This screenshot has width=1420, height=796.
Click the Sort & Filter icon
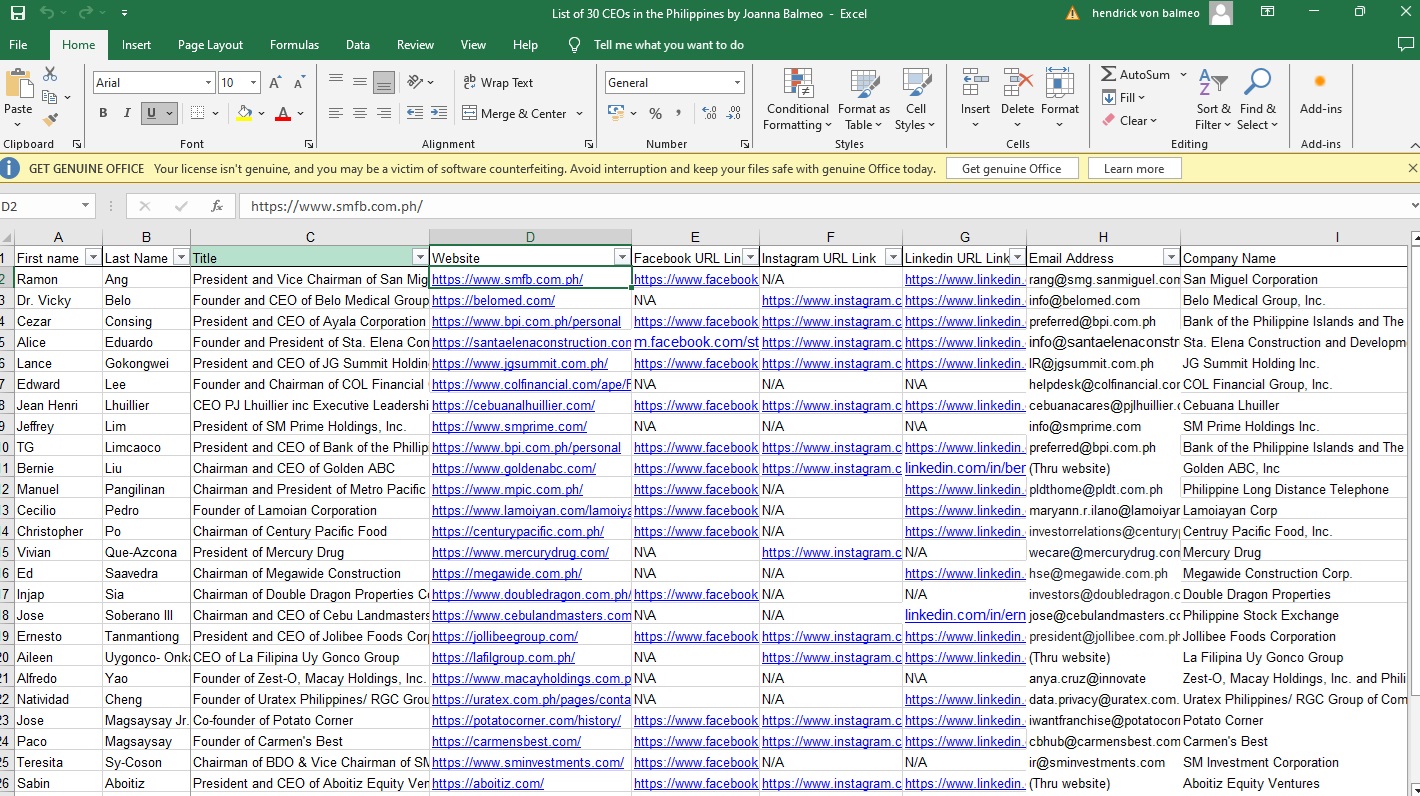(1213, 100)
